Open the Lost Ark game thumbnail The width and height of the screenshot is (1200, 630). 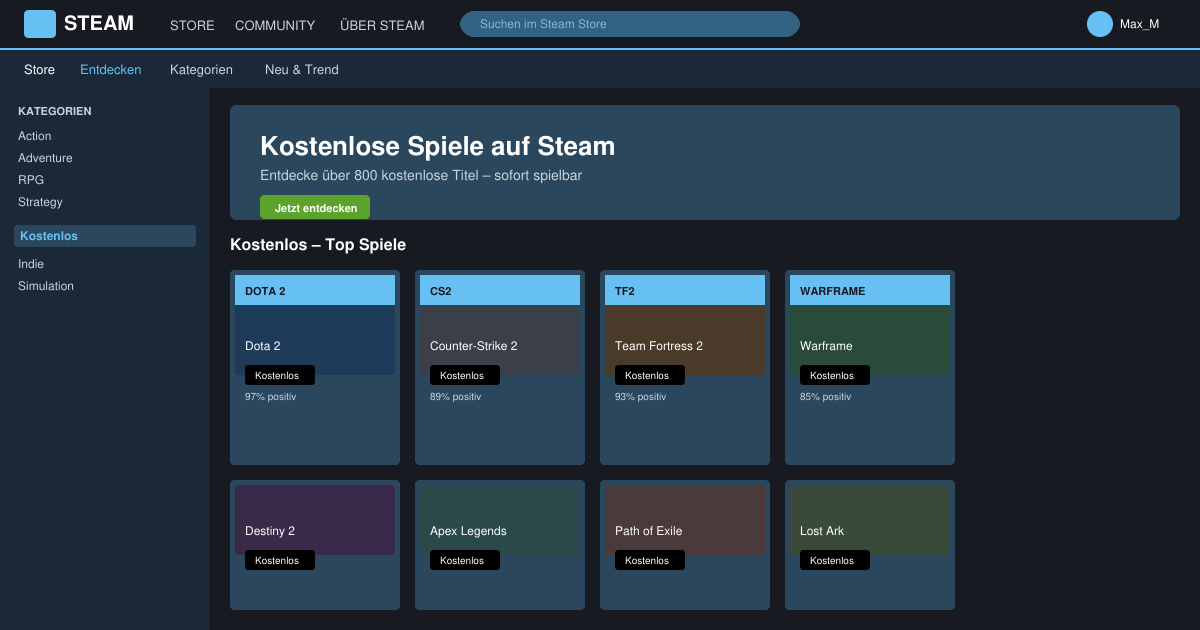click(870, 520)
